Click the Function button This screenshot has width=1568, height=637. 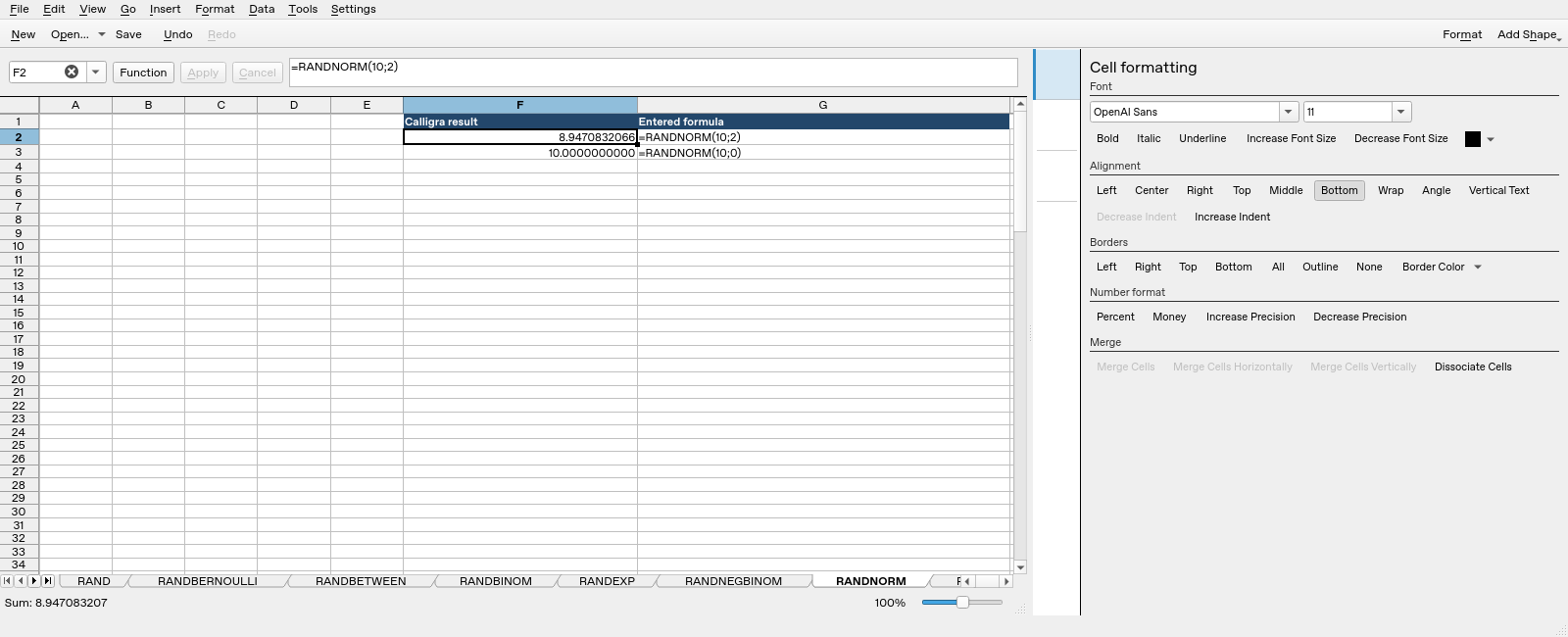click(x=143, y=73)
